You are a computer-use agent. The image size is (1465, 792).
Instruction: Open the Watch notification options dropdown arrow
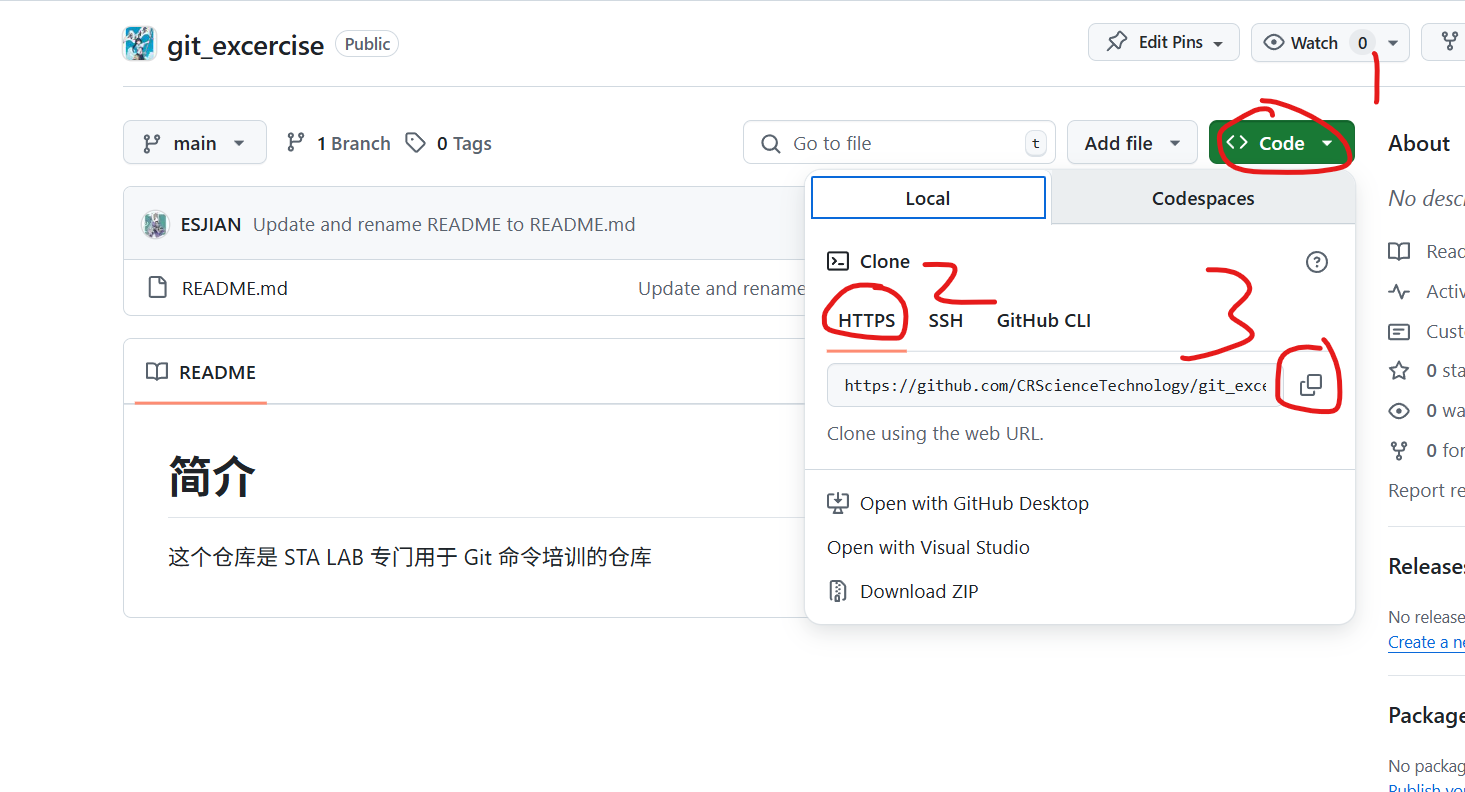(1393, 42)
